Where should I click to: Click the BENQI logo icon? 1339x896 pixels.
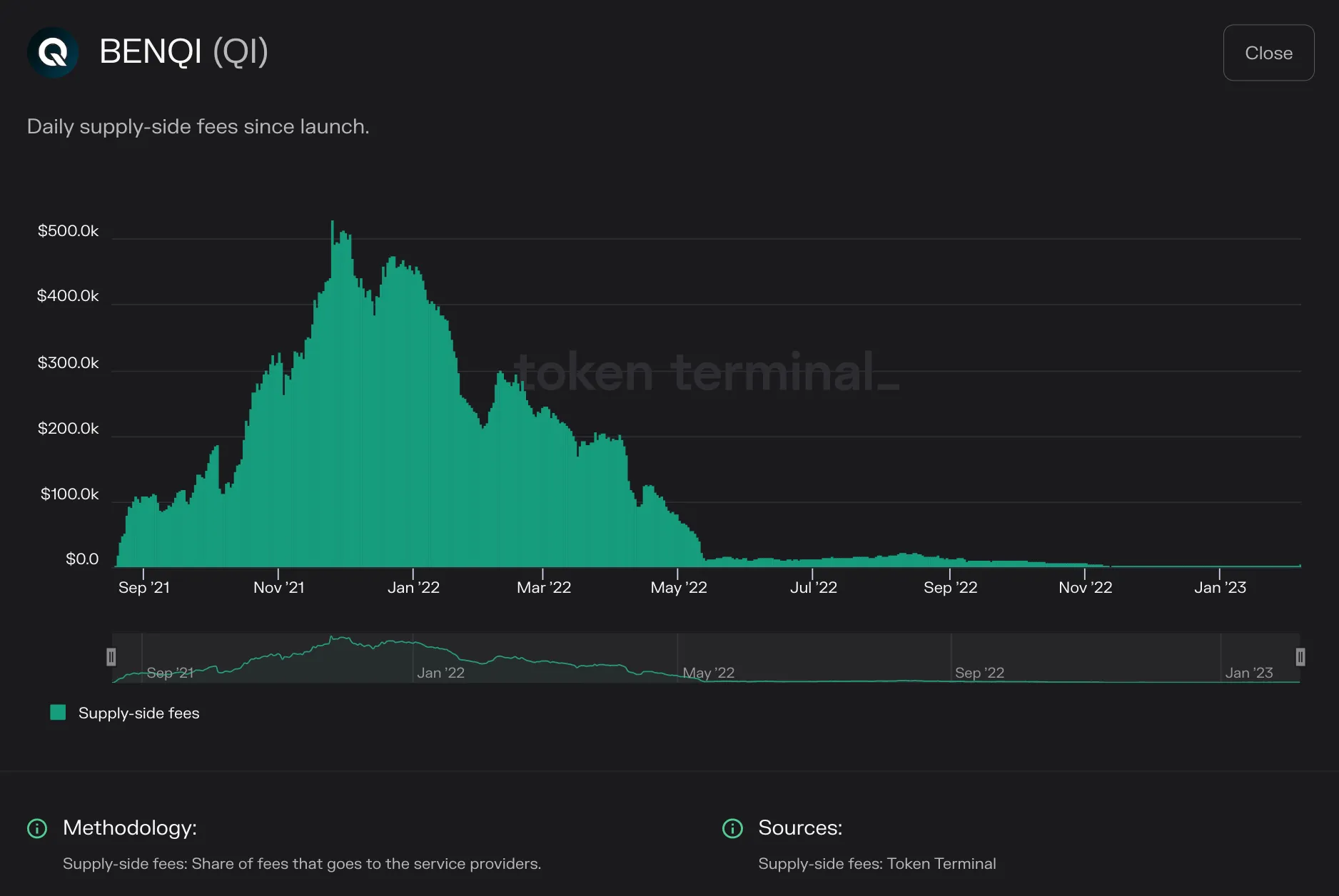(53, 52)
